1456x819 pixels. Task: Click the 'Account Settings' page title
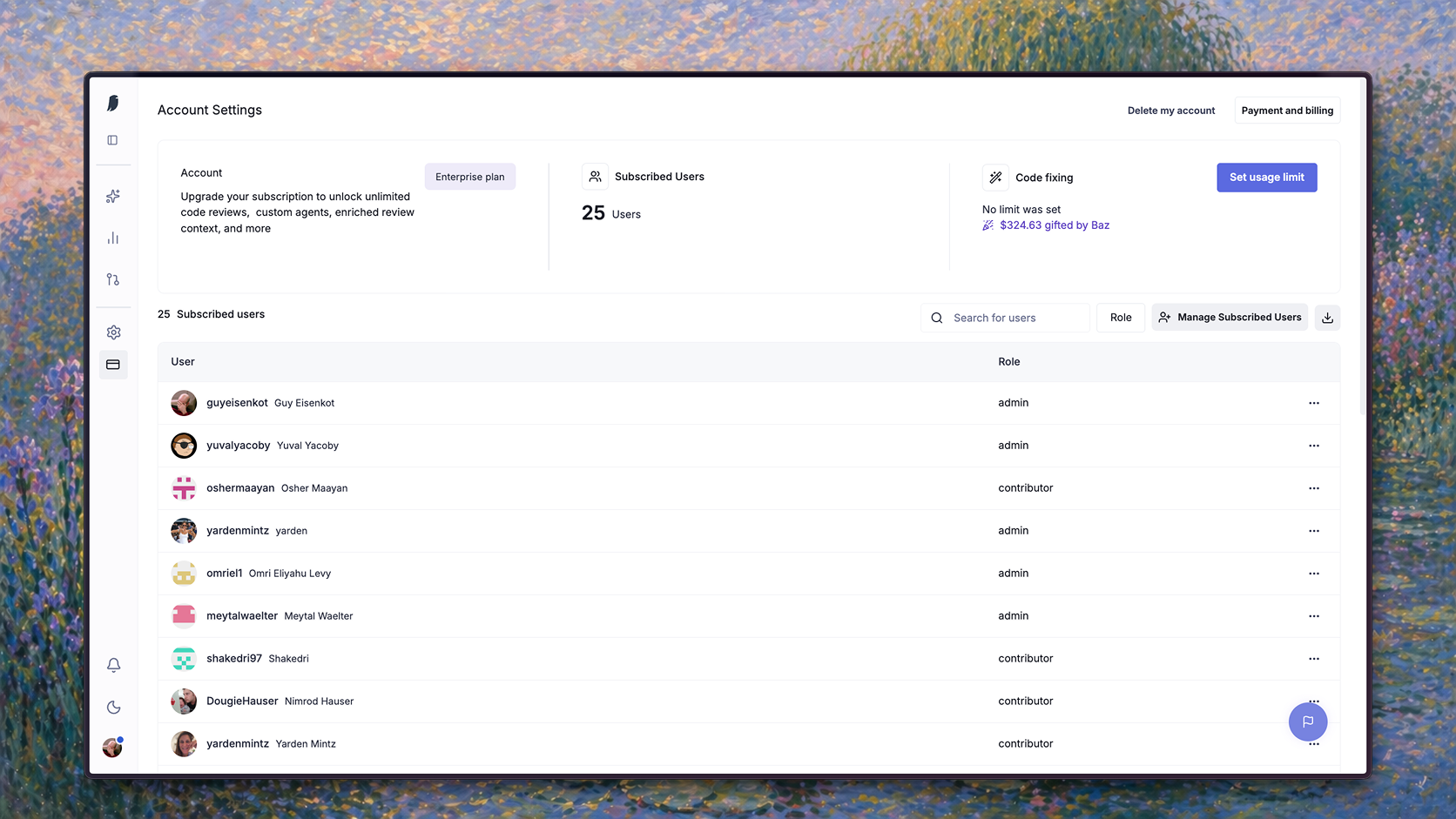pos(210,111)
